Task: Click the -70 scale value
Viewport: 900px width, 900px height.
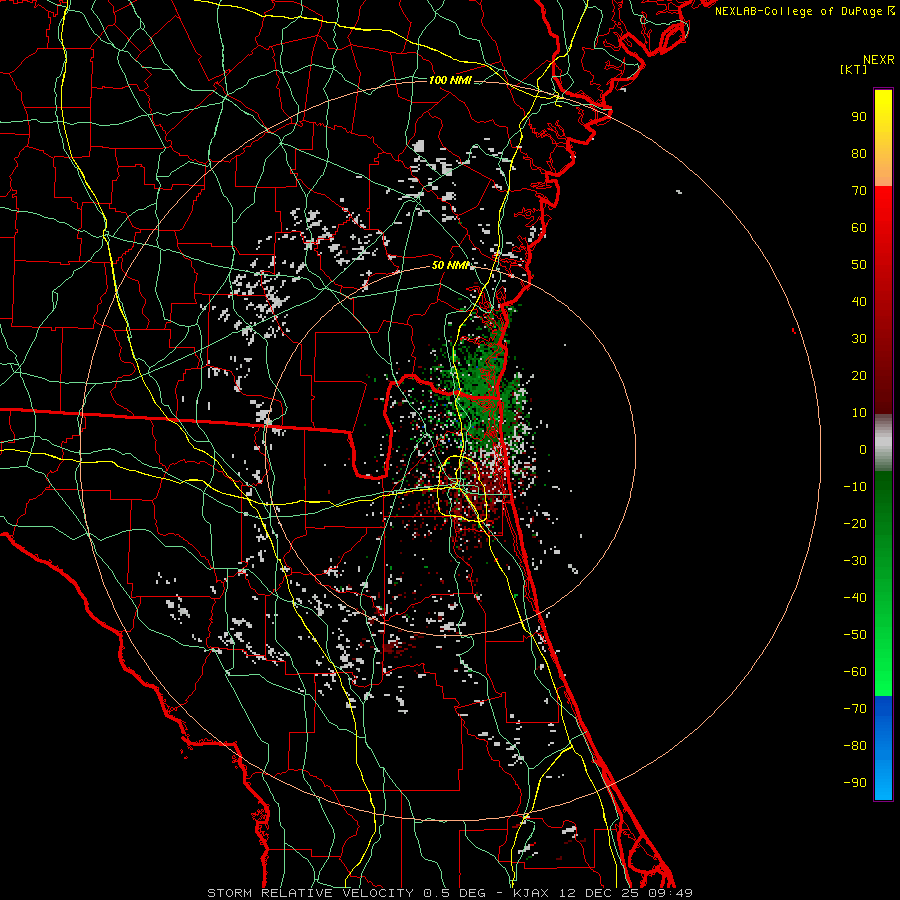Action: [855, 709]
